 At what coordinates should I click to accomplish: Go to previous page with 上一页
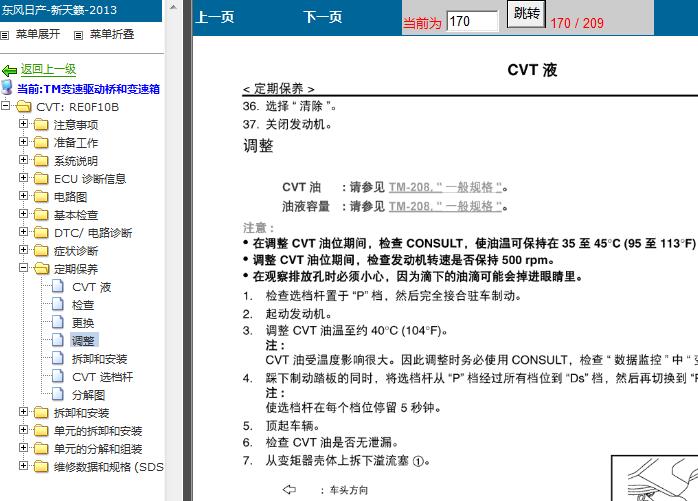[x=215, y=17]
